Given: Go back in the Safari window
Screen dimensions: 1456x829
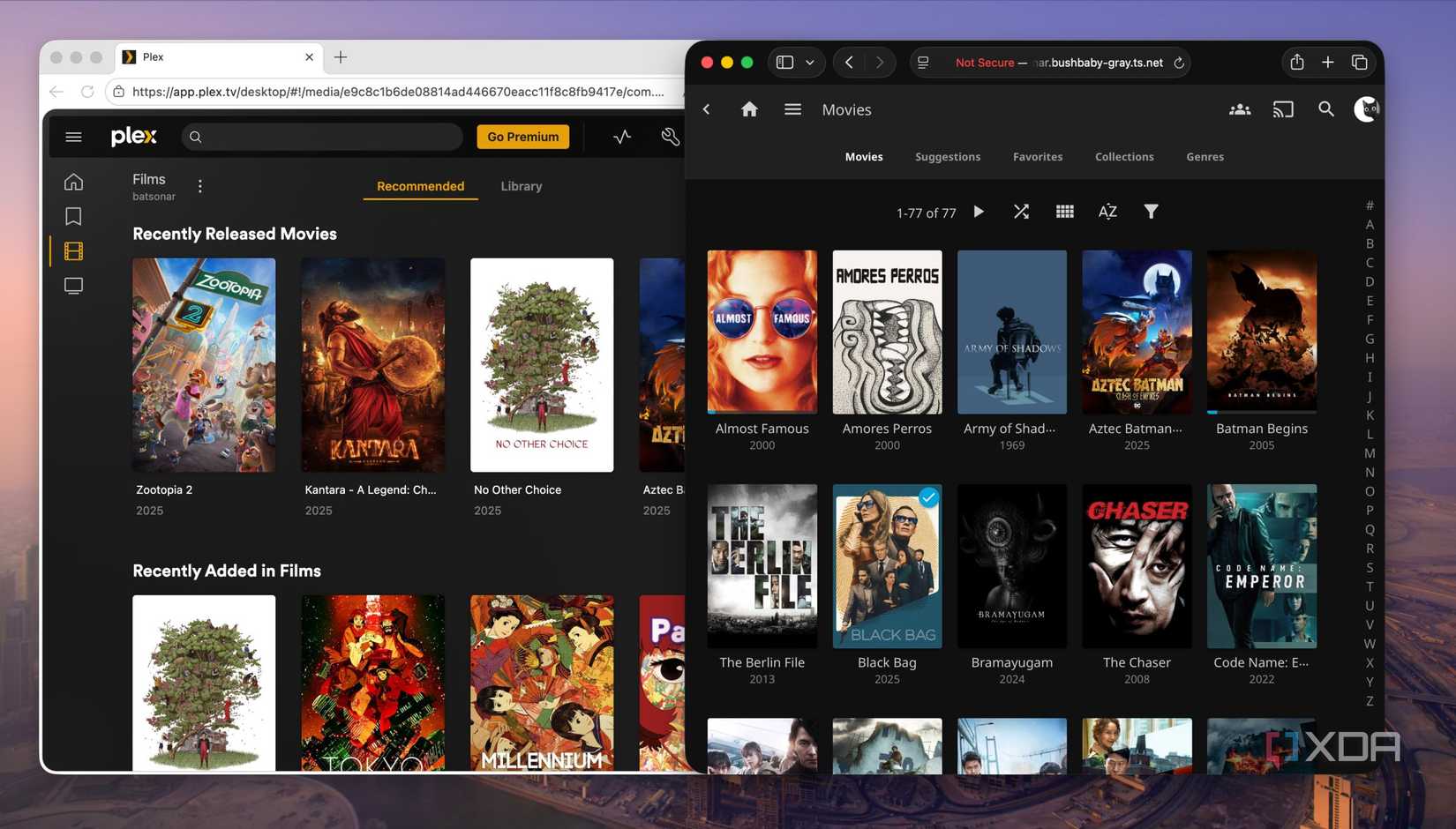Looking at the screenshot, I should pyautogui.click(x=849, y=62).
